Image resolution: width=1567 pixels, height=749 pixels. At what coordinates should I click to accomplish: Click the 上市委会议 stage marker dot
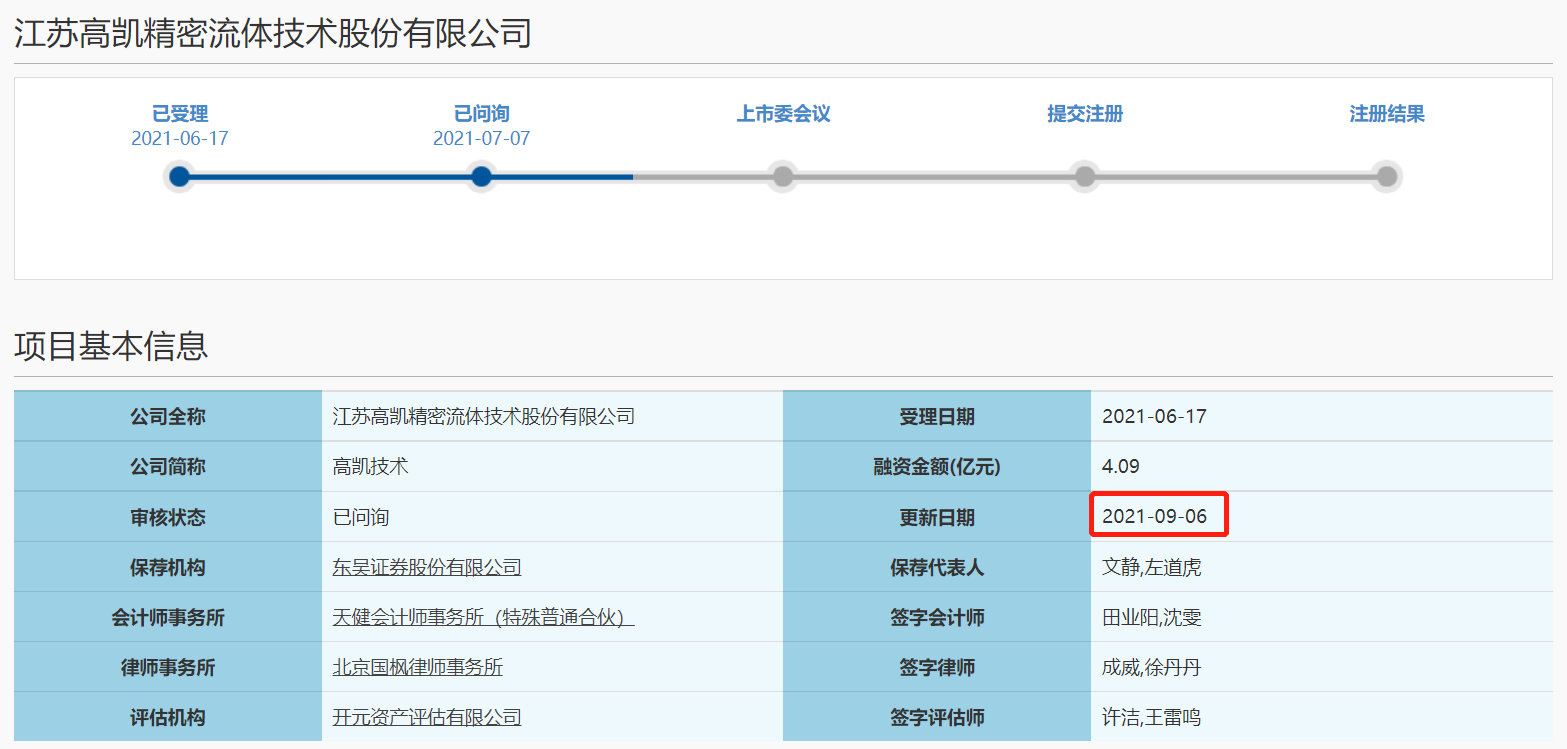coord(783,177)
